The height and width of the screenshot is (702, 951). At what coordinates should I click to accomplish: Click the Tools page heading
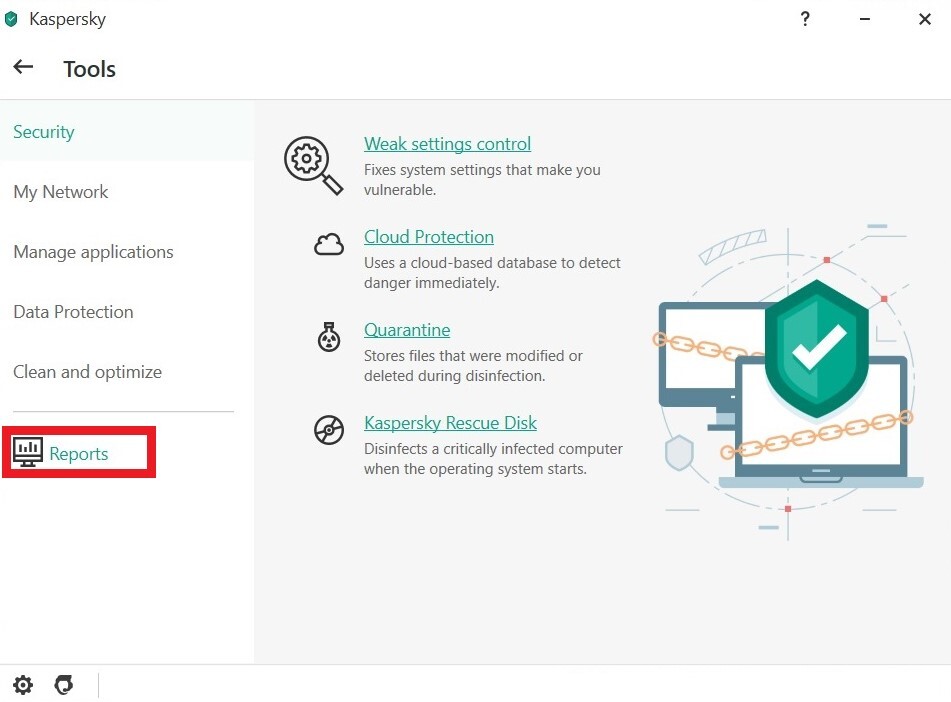[90, 69]
